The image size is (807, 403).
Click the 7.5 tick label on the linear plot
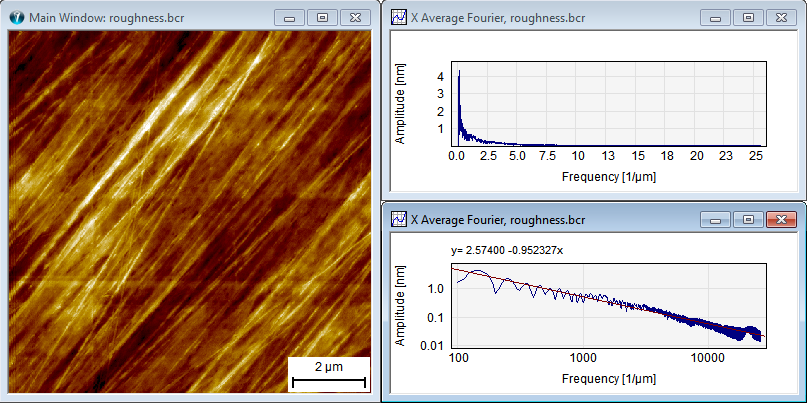point(548,155)
